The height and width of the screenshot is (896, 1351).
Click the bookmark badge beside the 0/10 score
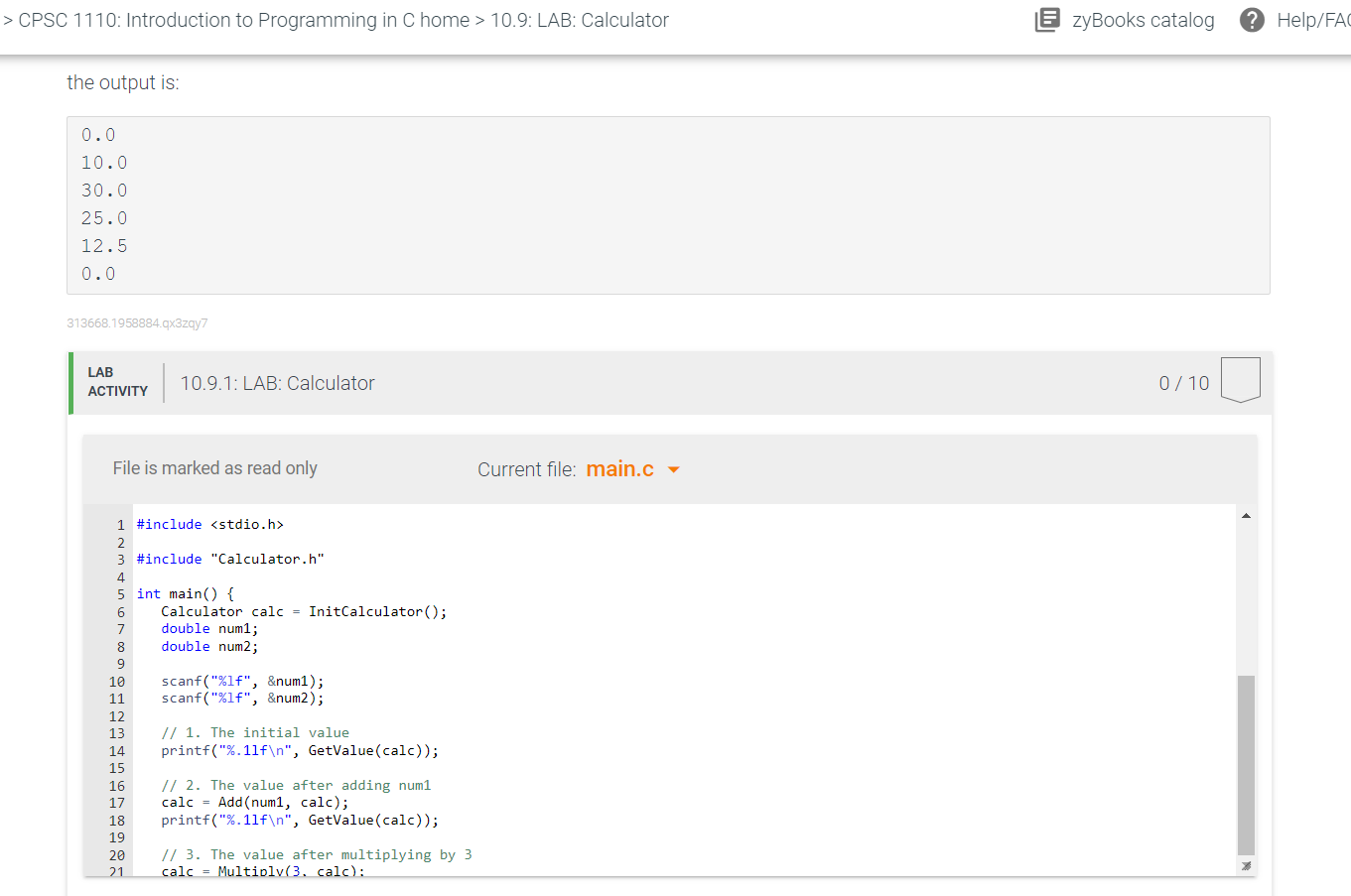pyautogui.click(x=1240, y=378)
